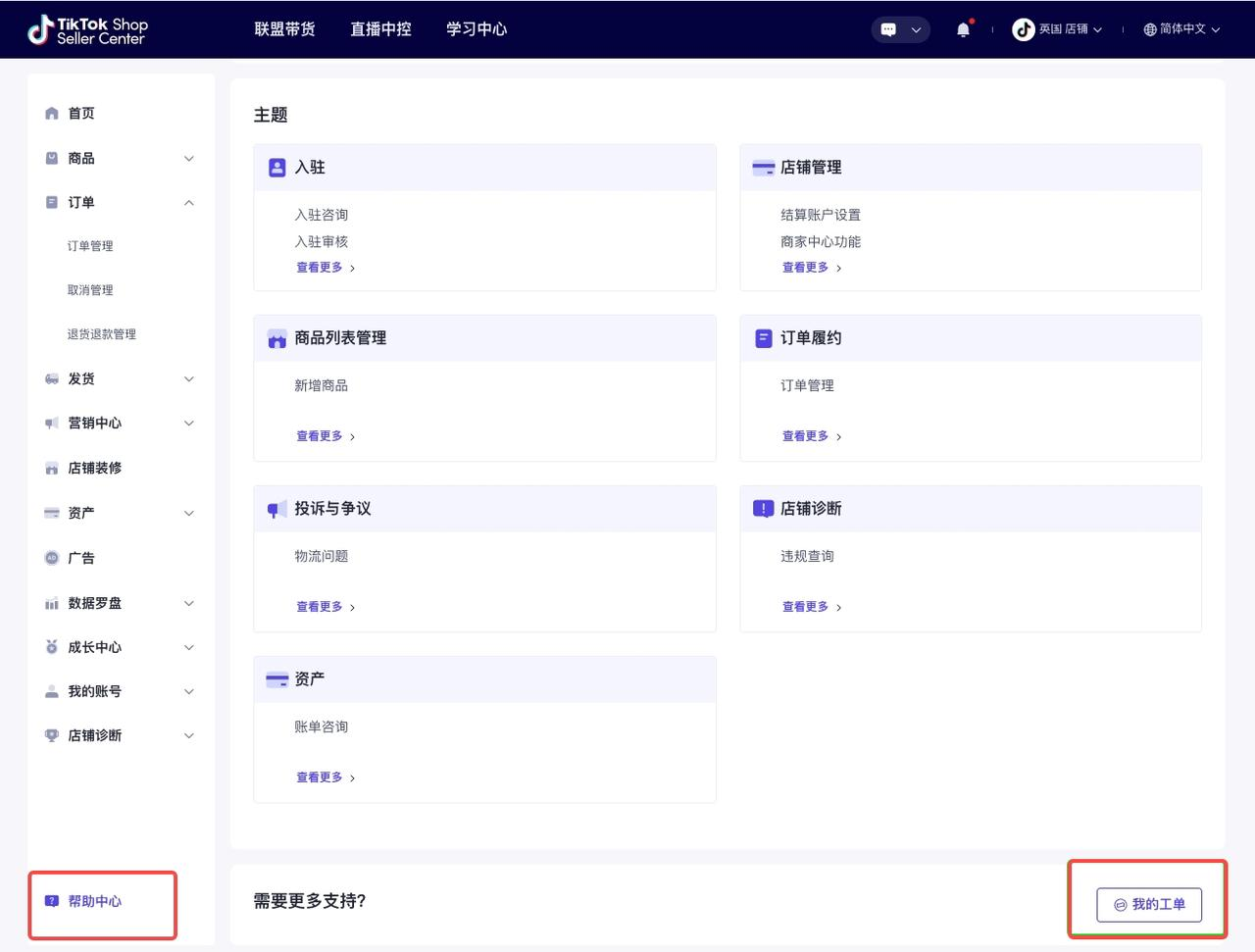The height and width of the screenshot is (952, 1255).
Task: Click the 投诉与争议 megaphone card icon
Action: tap(276, 509)
